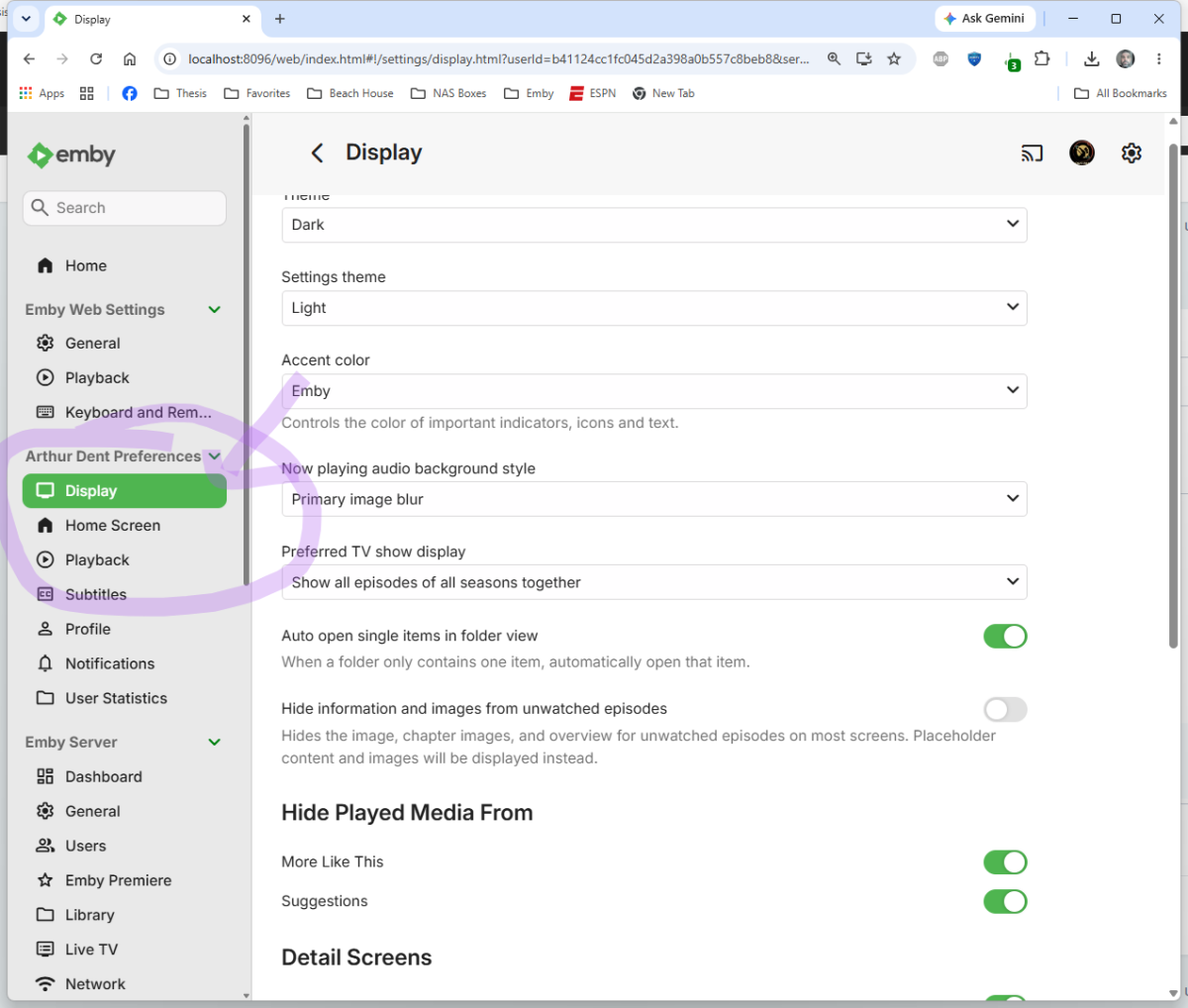
Task: Open Home Screen preferences
Action: [x=125, y=526]
